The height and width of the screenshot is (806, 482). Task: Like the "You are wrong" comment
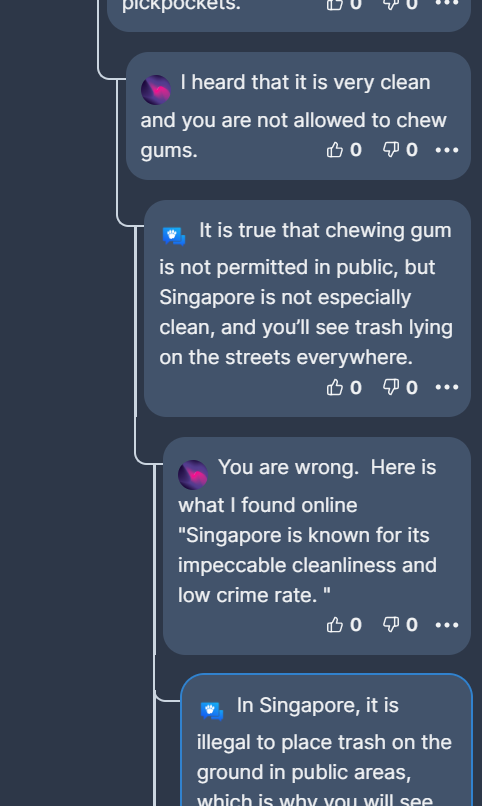(x=335, y=625)
